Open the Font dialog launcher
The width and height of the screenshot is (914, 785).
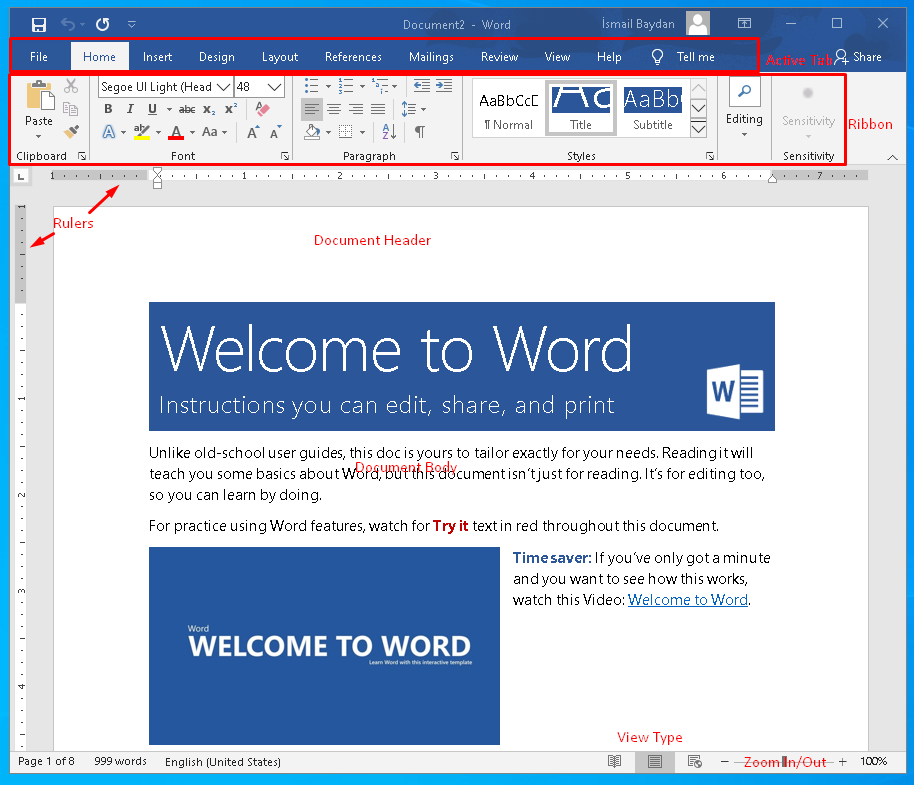pos(284,156)
